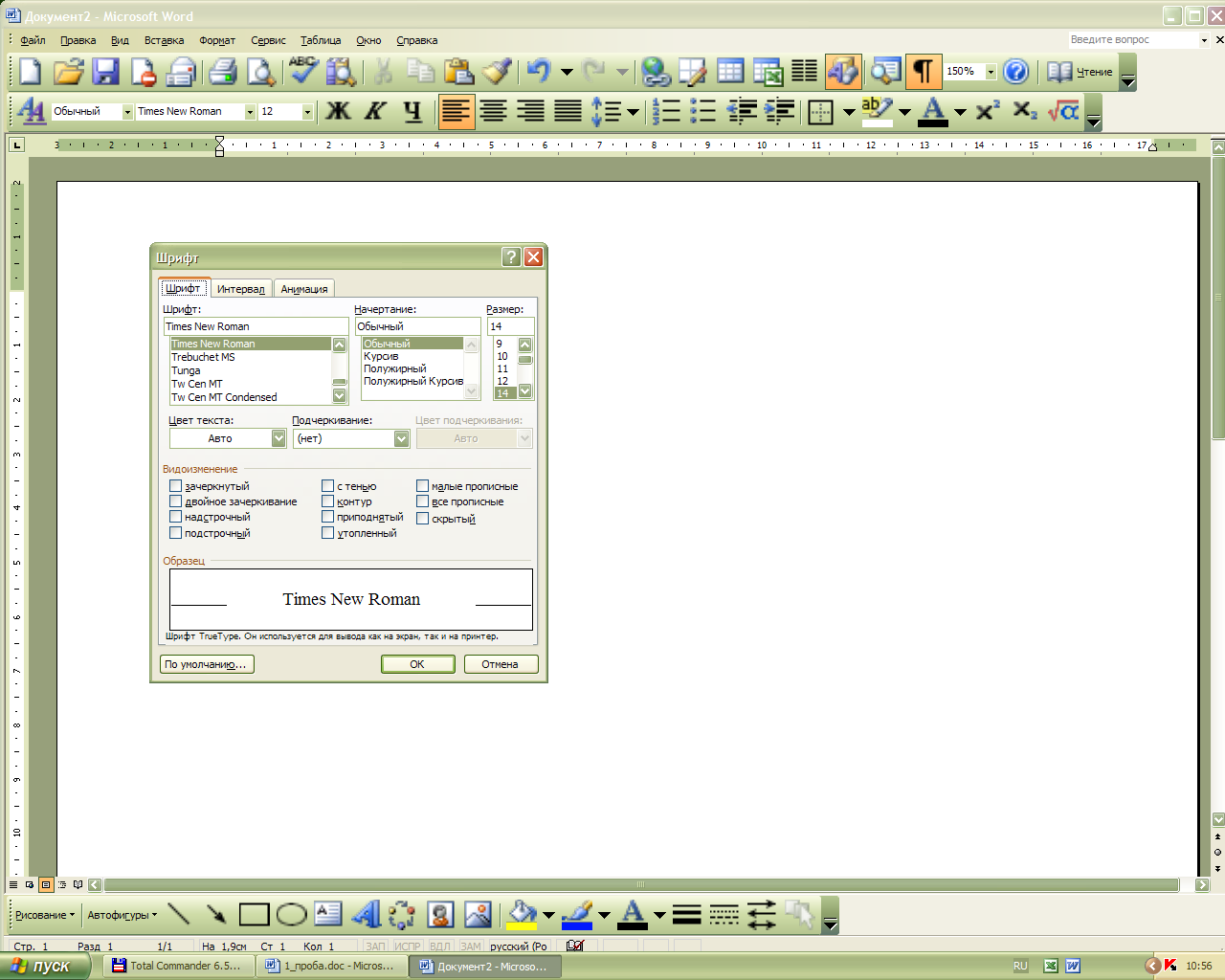1225x980 pixels.
Task: Switch to the Анимация tab
Action: [304, 289]
